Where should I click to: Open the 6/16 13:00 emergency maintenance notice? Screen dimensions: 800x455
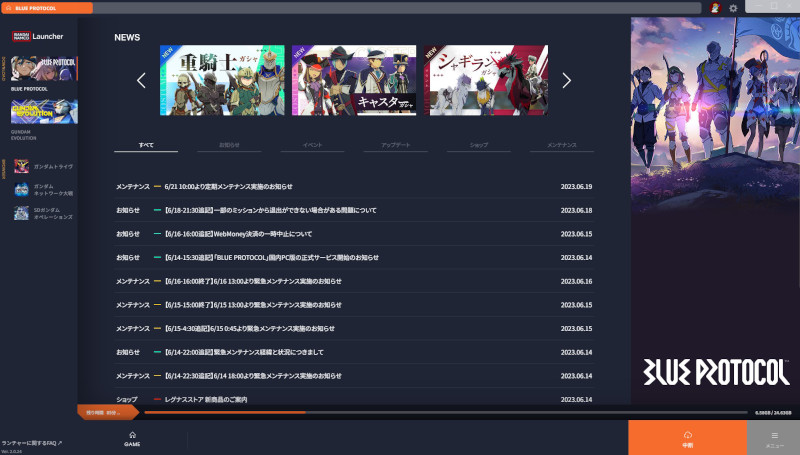pyautogui.click(x=354, y=281)
